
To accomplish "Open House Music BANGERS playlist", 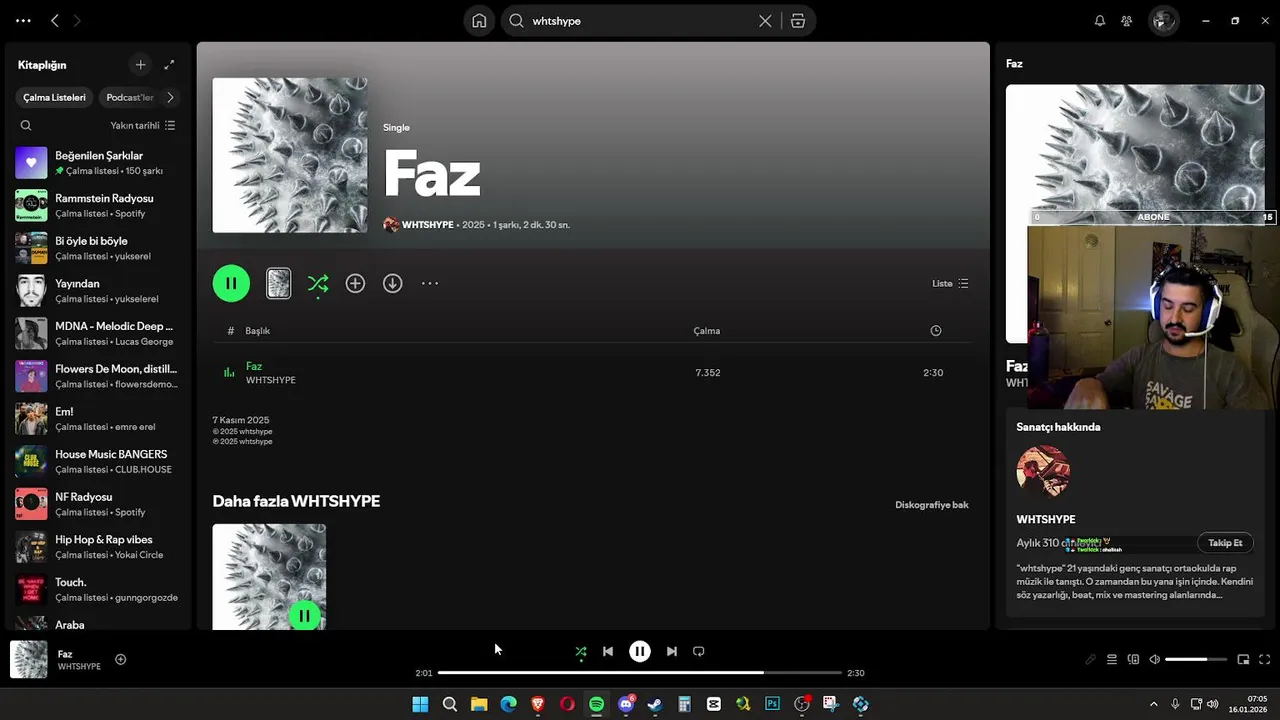I will coord(98,461).
